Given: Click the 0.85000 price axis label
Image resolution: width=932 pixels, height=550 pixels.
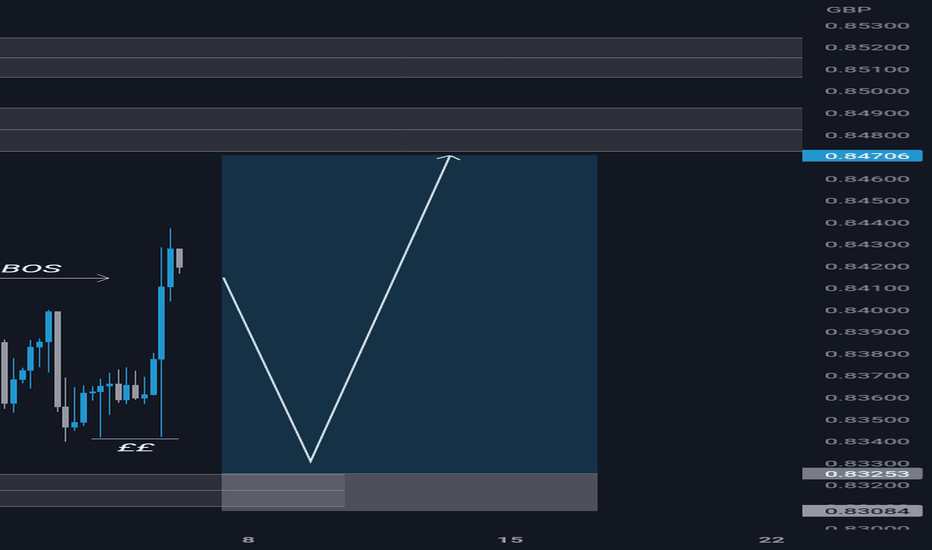Looking at the screenshot, I should coord(867,91).
